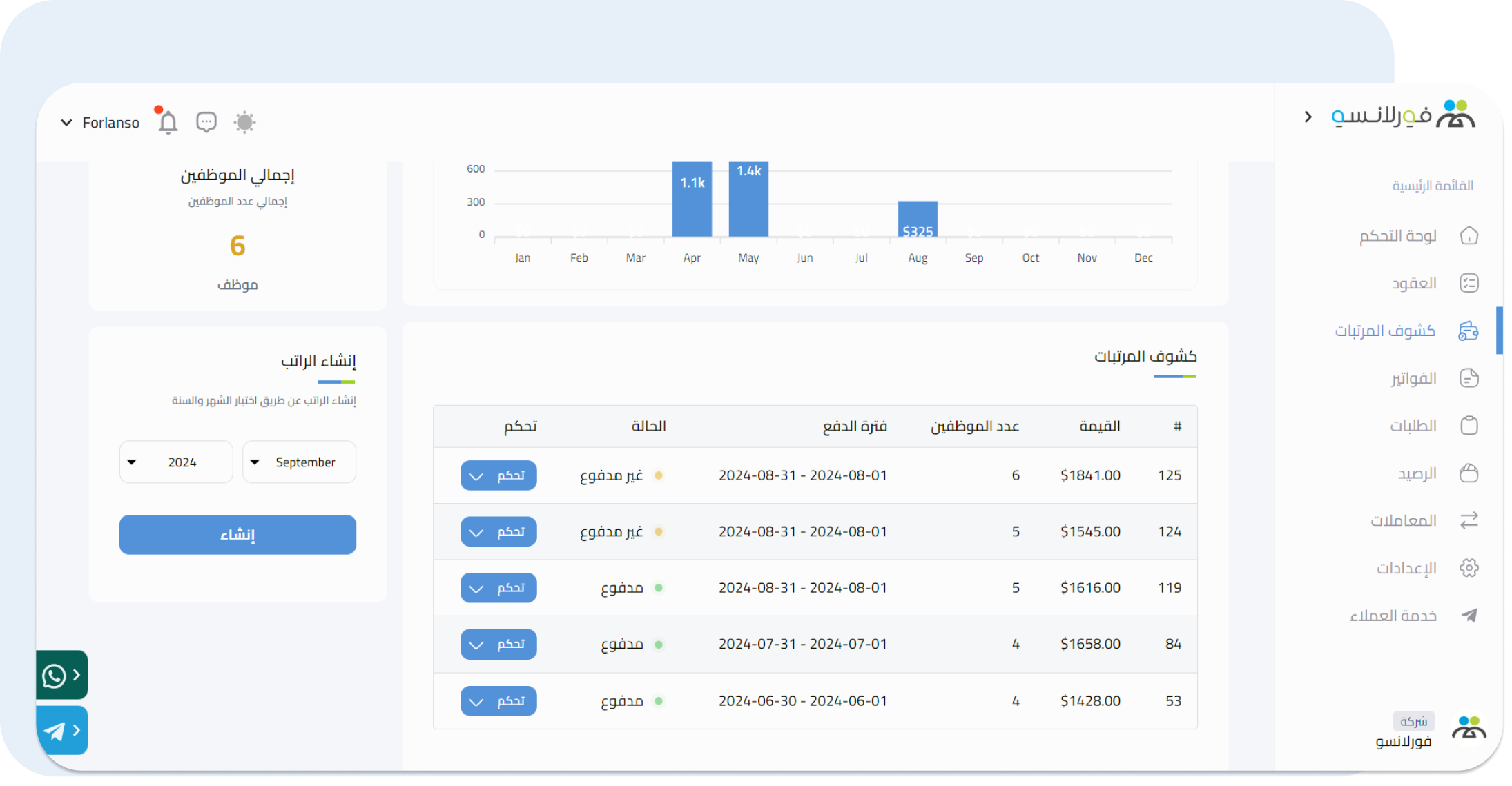Open the notifications bell icon
Screen dimensions: 1512x786
tap(168, 122)
